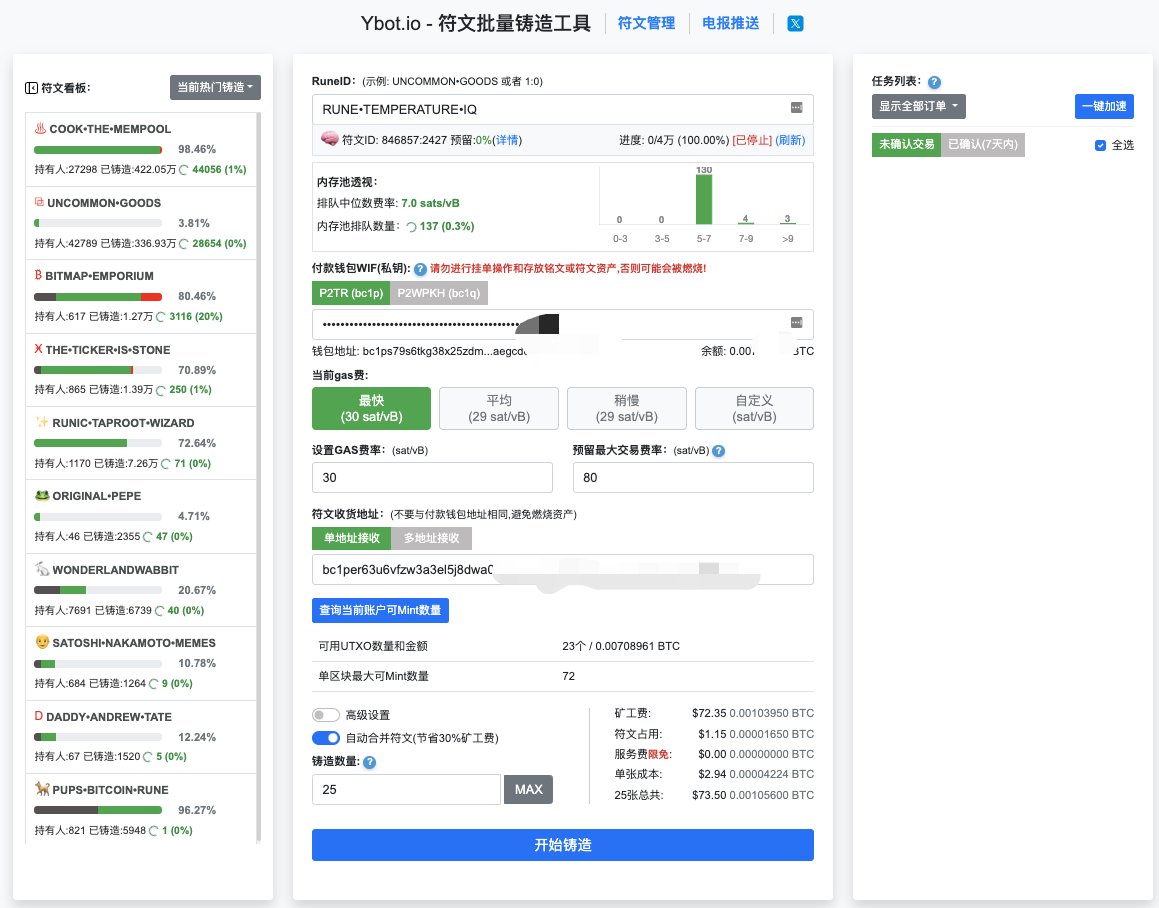The height and width of the screenshot is (908, 1159).
Task: Click the rune board vertical scrollbar
Action: [259, 478]
